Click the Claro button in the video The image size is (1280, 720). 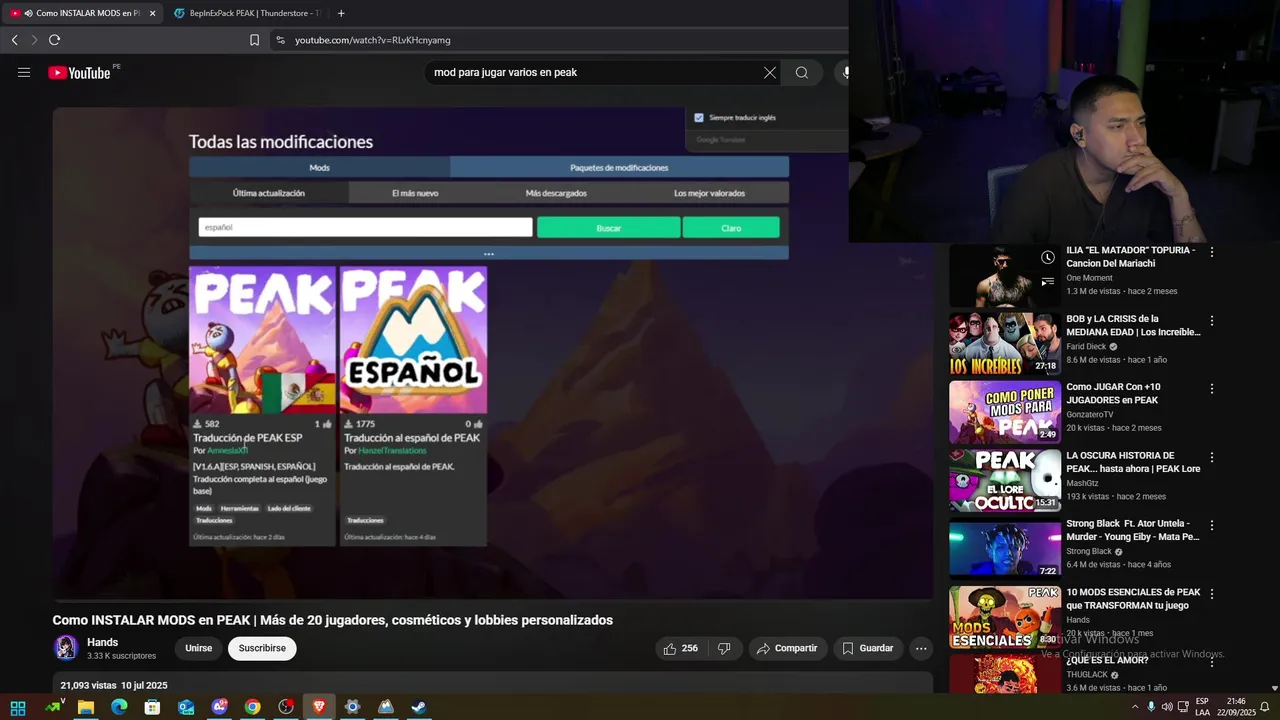point(731,228)
